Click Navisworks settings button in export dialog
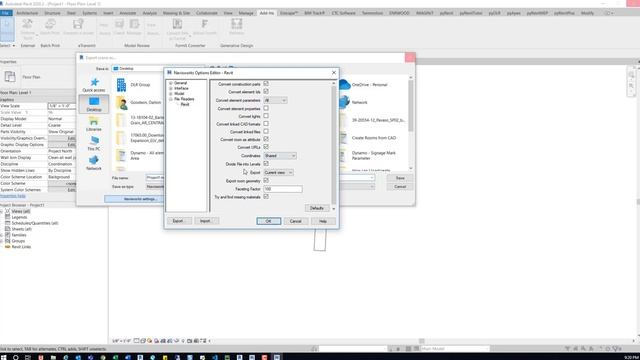This screenshot has width=640, height=360. (135, 199)
